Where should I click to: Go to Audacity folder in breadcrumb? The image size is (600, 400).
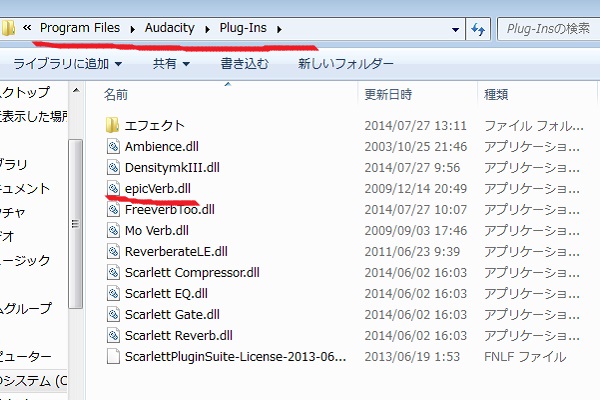170,28
